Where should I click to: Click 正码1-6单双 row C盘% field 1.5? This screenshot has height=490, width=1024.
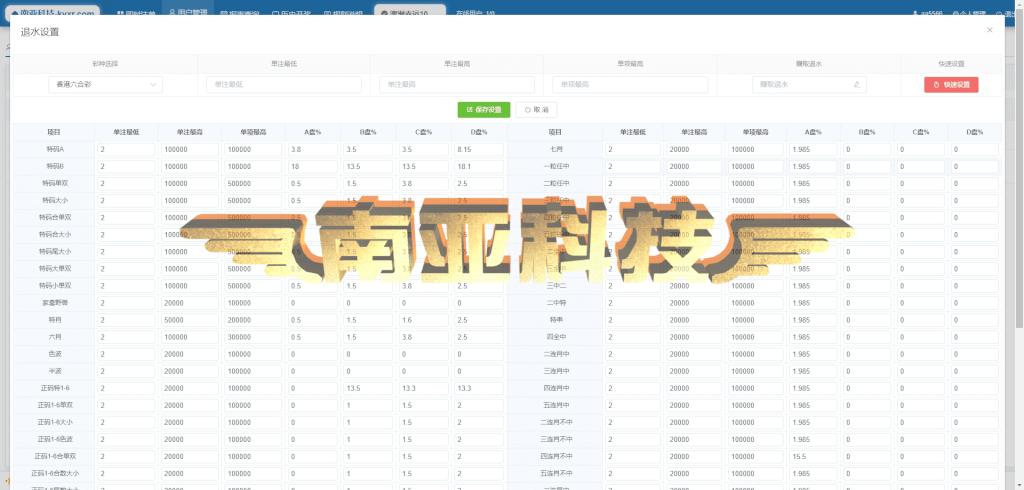[423, 405]
